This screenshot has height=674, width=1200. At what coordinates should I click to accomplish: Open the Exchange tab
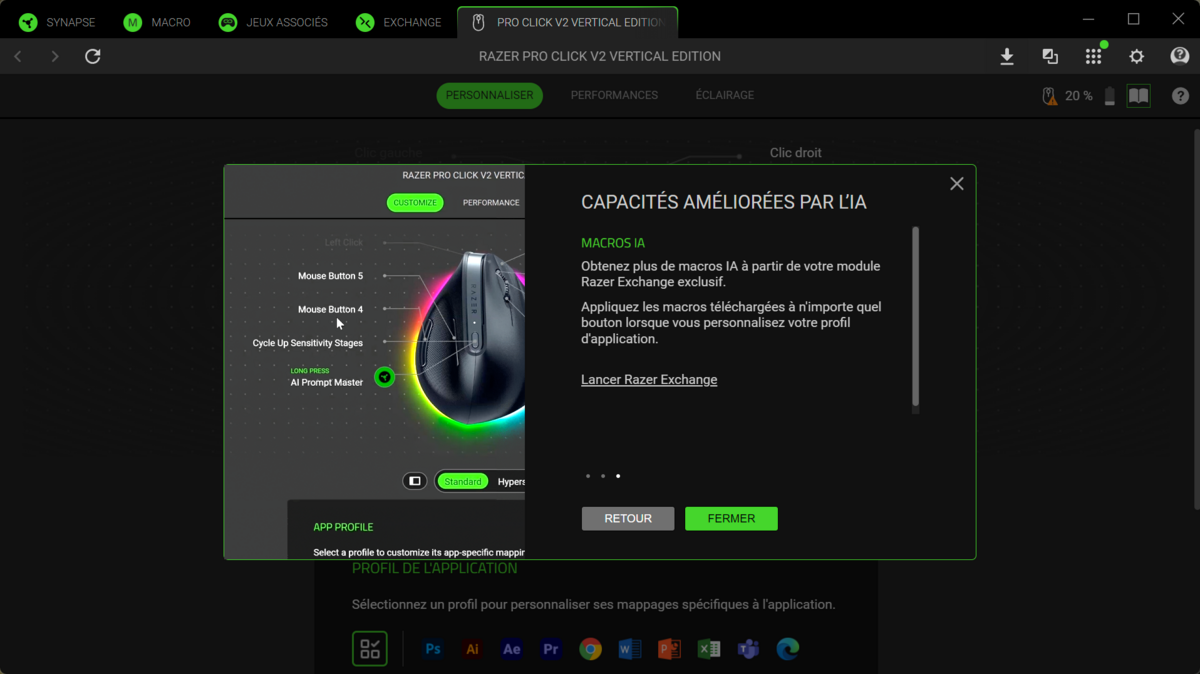[399, 22]
